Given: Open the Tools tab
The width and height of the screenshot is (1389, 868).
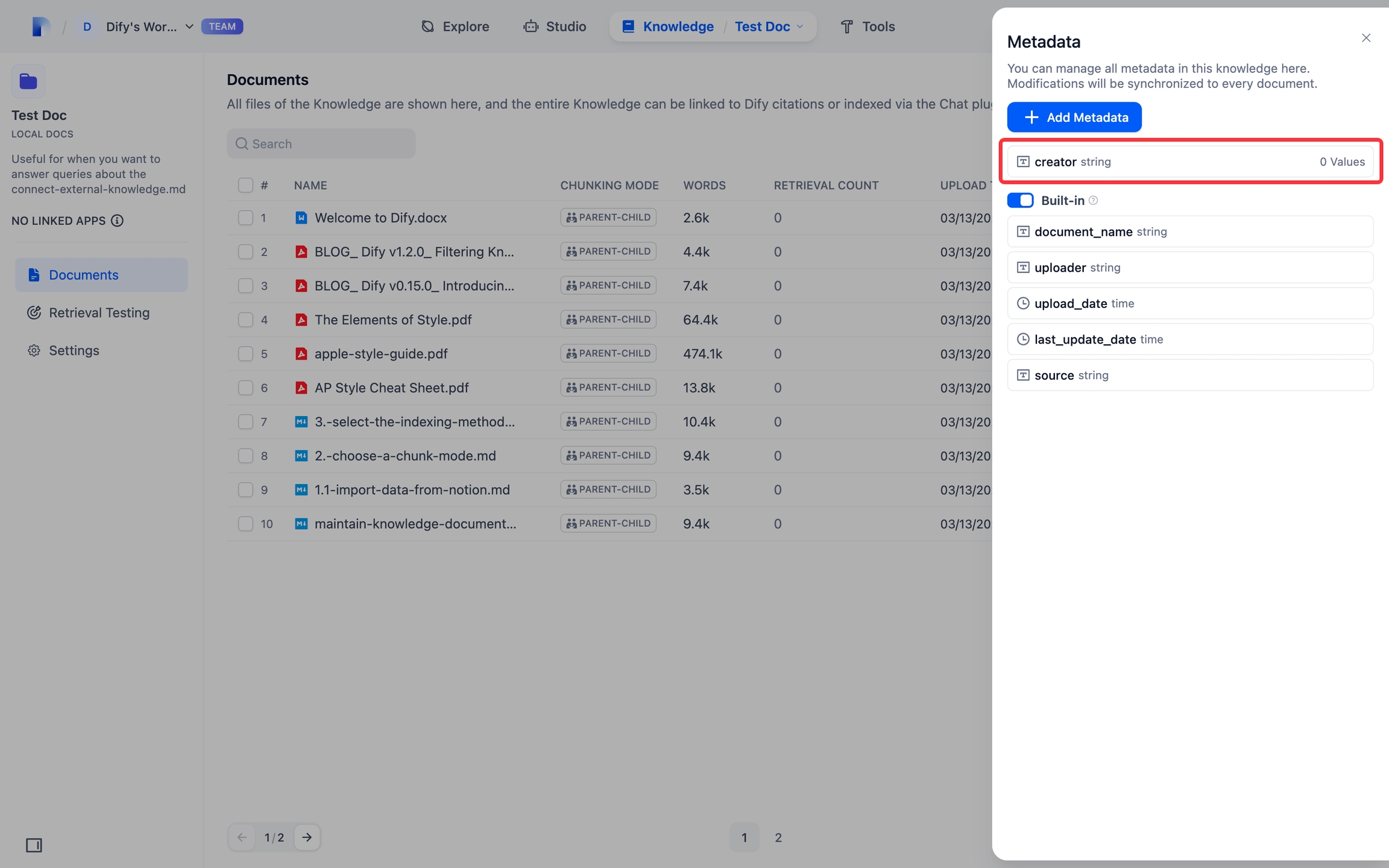Looking at the screenshot, I should click(867, 27).
